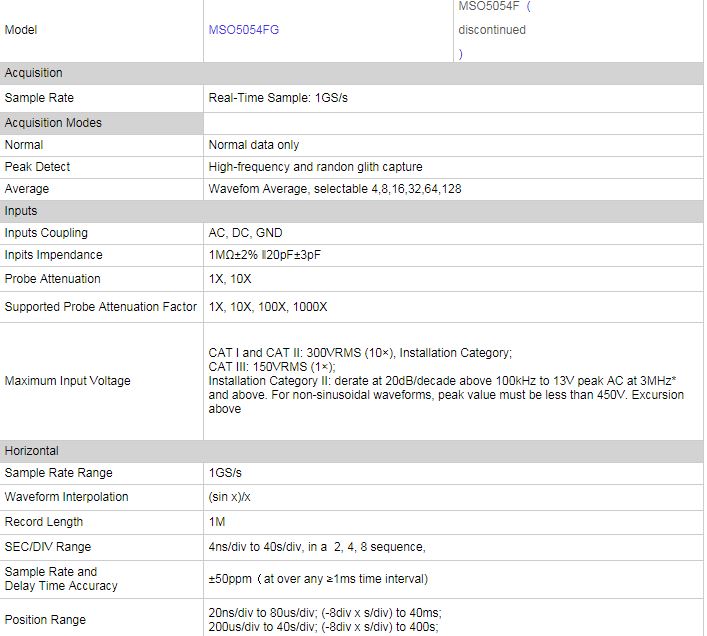Select the 'Model' row label
Image resolution: width=707 pixels, height=636 pixels.
coord(21,30)
